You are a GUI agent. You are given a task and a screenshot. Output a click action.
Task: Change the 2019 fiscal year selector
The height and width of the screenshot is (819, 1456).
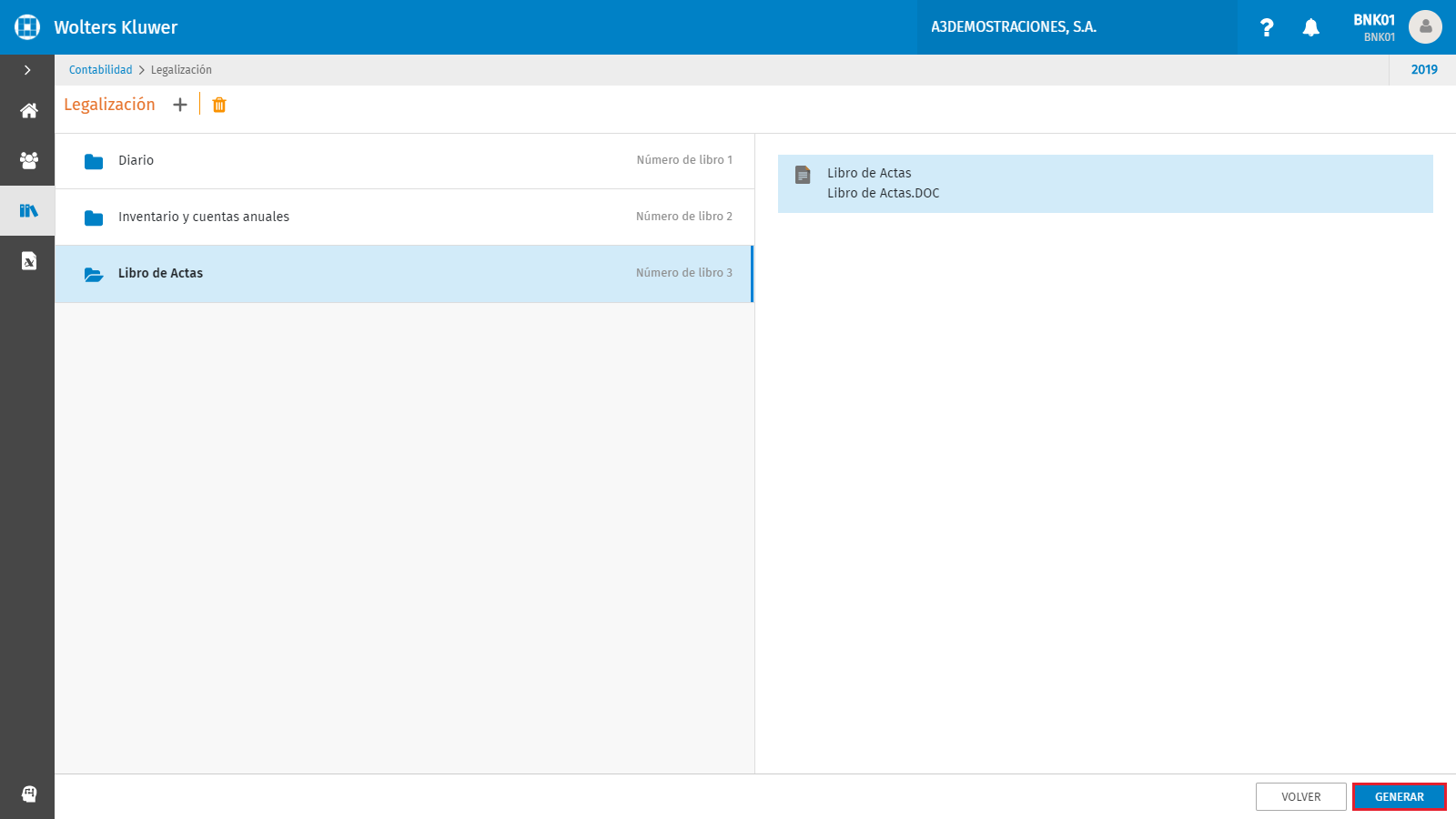[x=1424, y=70]
